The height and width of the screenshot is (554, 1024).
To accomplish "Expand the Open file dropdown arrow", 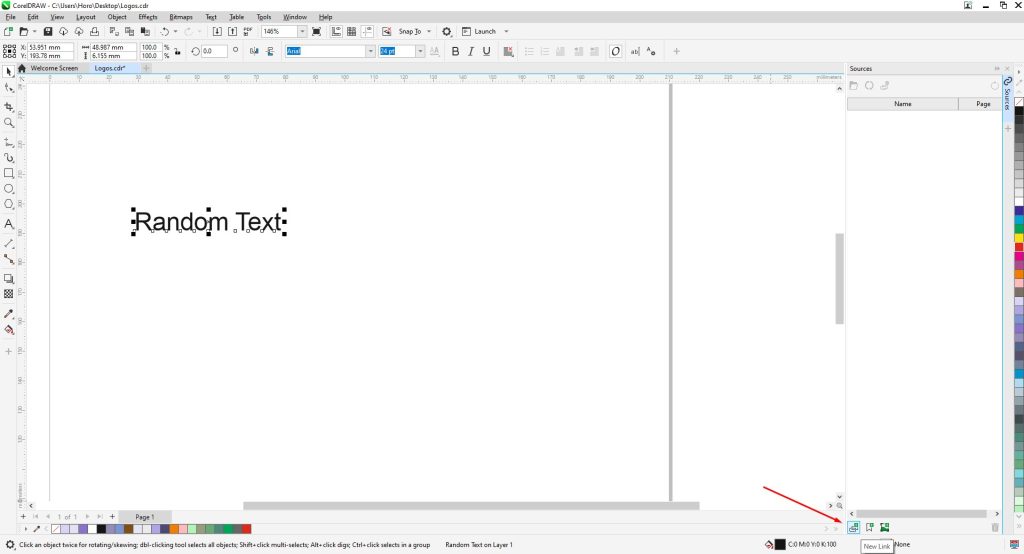I will pyautogui.click(x=35, y=31).
